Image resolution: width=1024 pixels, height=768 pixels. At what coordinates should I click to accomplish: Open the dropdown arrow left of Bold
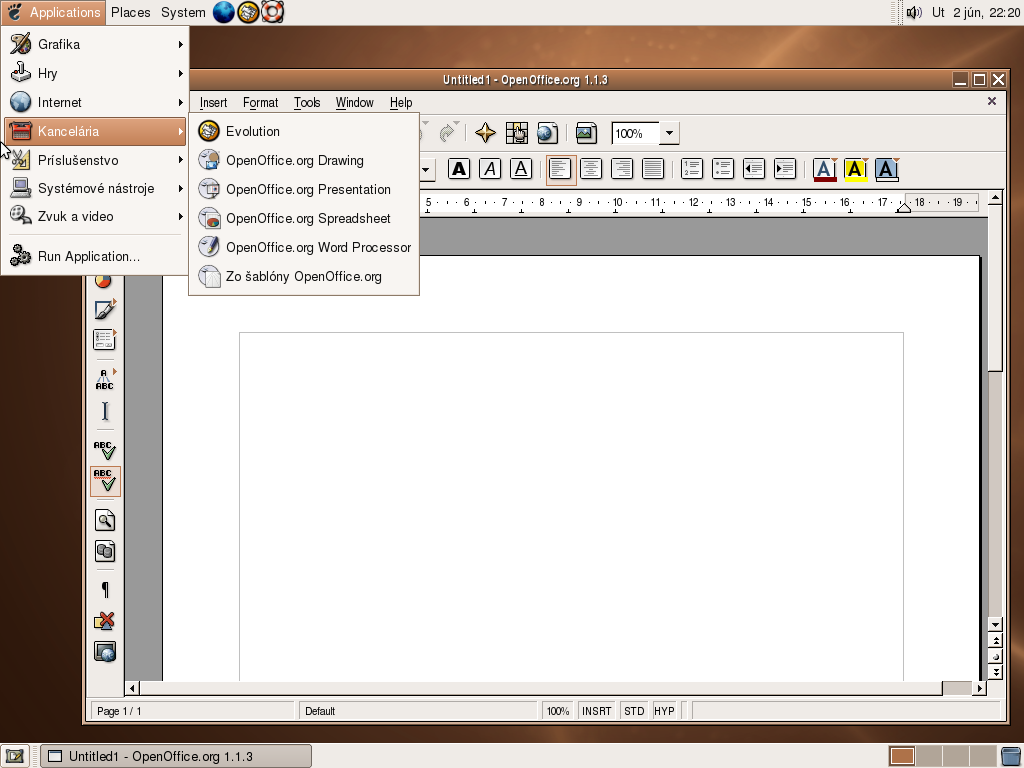(426, 170)
